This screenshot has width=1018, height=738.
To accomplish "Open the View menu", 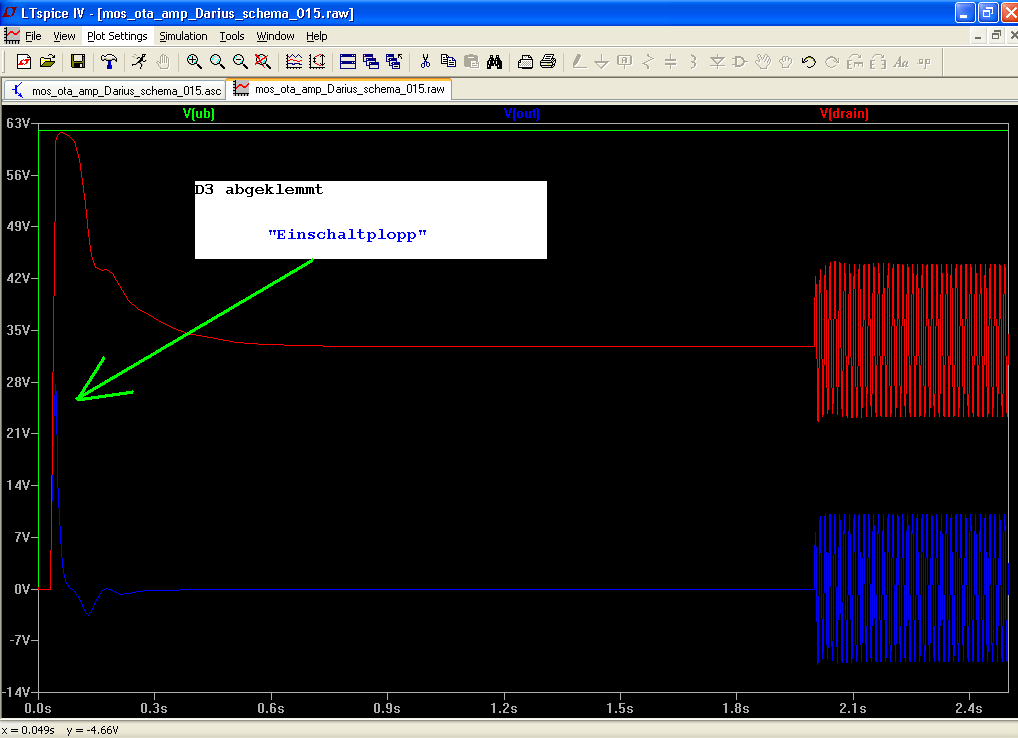I will pyautogui.click(x=64, y=36).
